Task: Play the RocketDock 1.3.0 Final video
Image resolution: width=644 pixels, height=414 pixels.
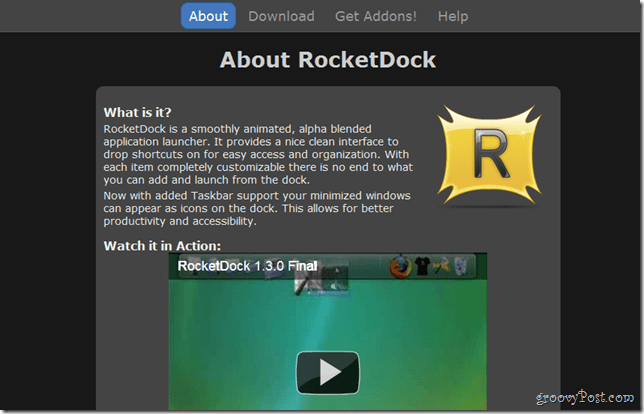Action: pyautogui.click(x=328, y=372)
